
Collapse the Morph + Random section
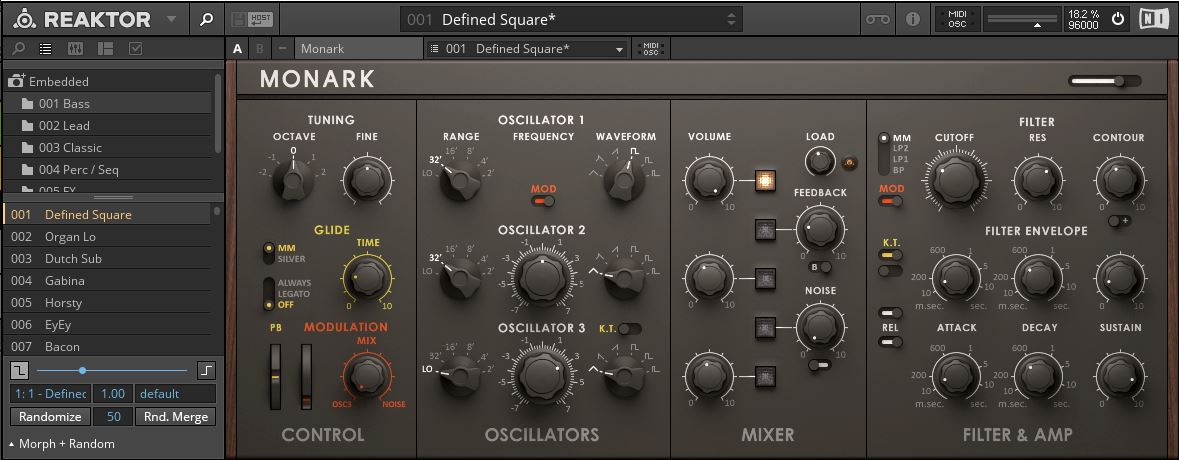pos(62,443)
